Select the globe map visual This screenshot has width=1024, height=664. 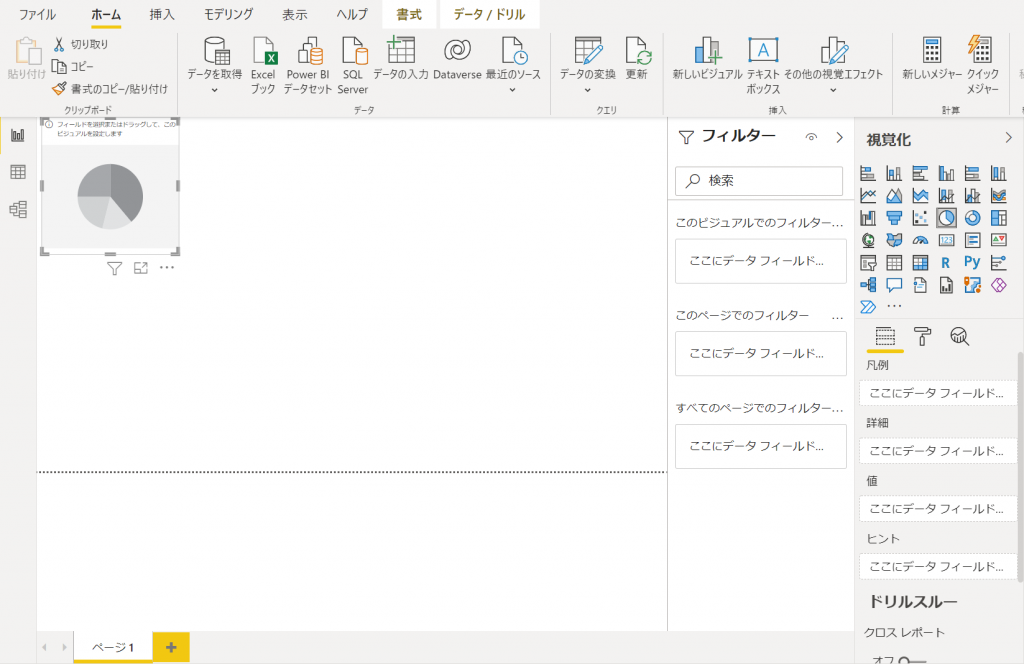tap(868, 240)
